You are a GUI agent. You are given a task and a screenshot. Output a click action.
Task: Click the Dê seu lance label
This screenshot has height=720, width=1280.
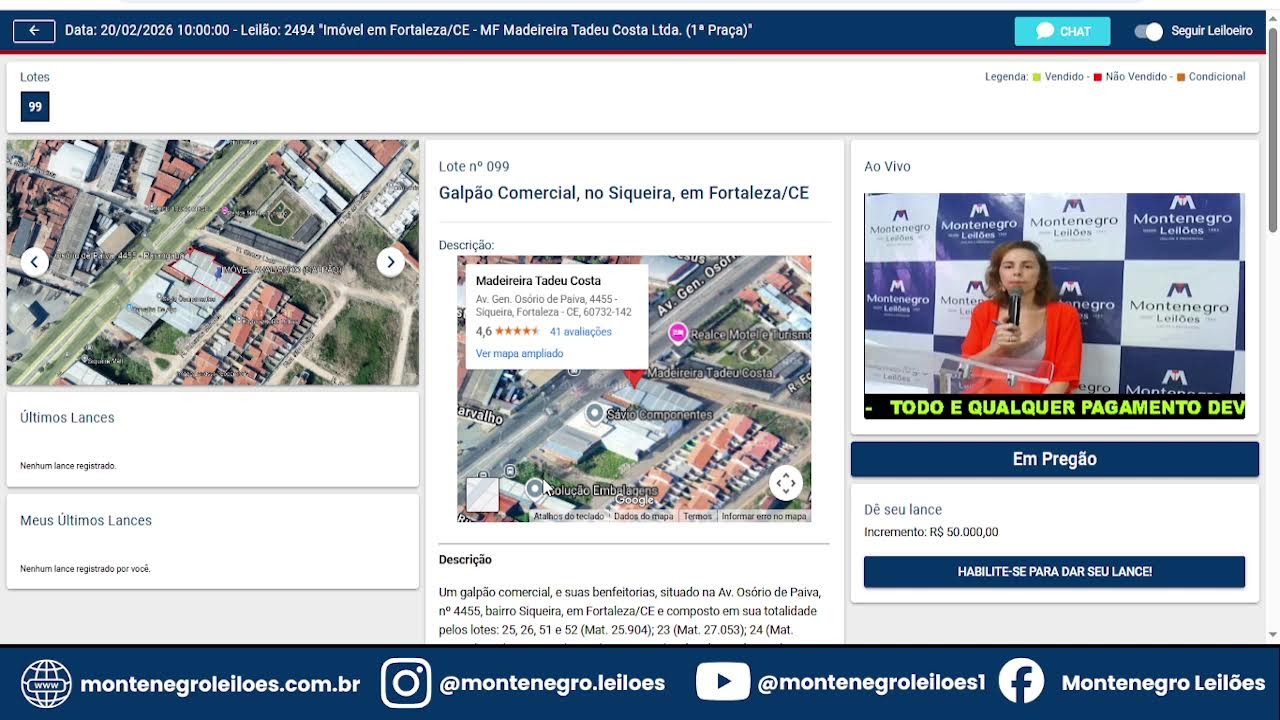click(x=903, y=510)
